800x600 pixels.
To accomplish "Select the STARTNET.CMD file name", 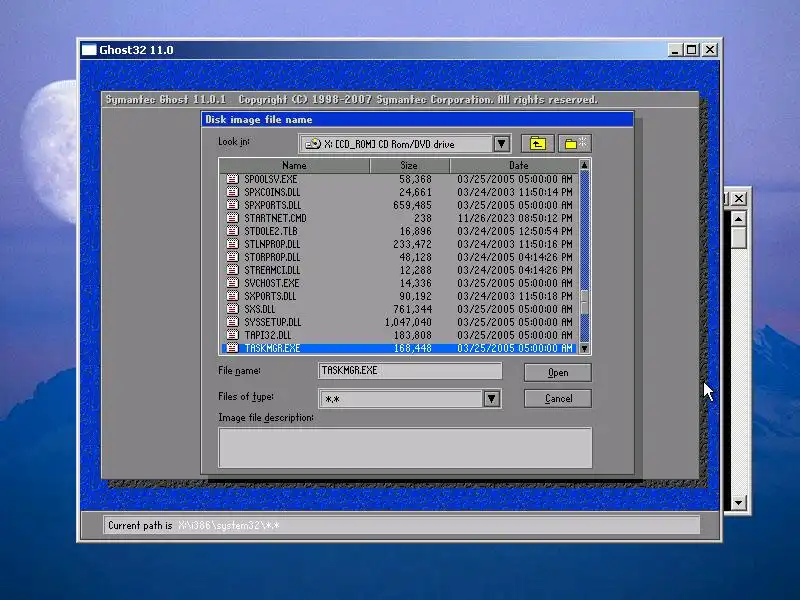I will [x=276, y=218].
